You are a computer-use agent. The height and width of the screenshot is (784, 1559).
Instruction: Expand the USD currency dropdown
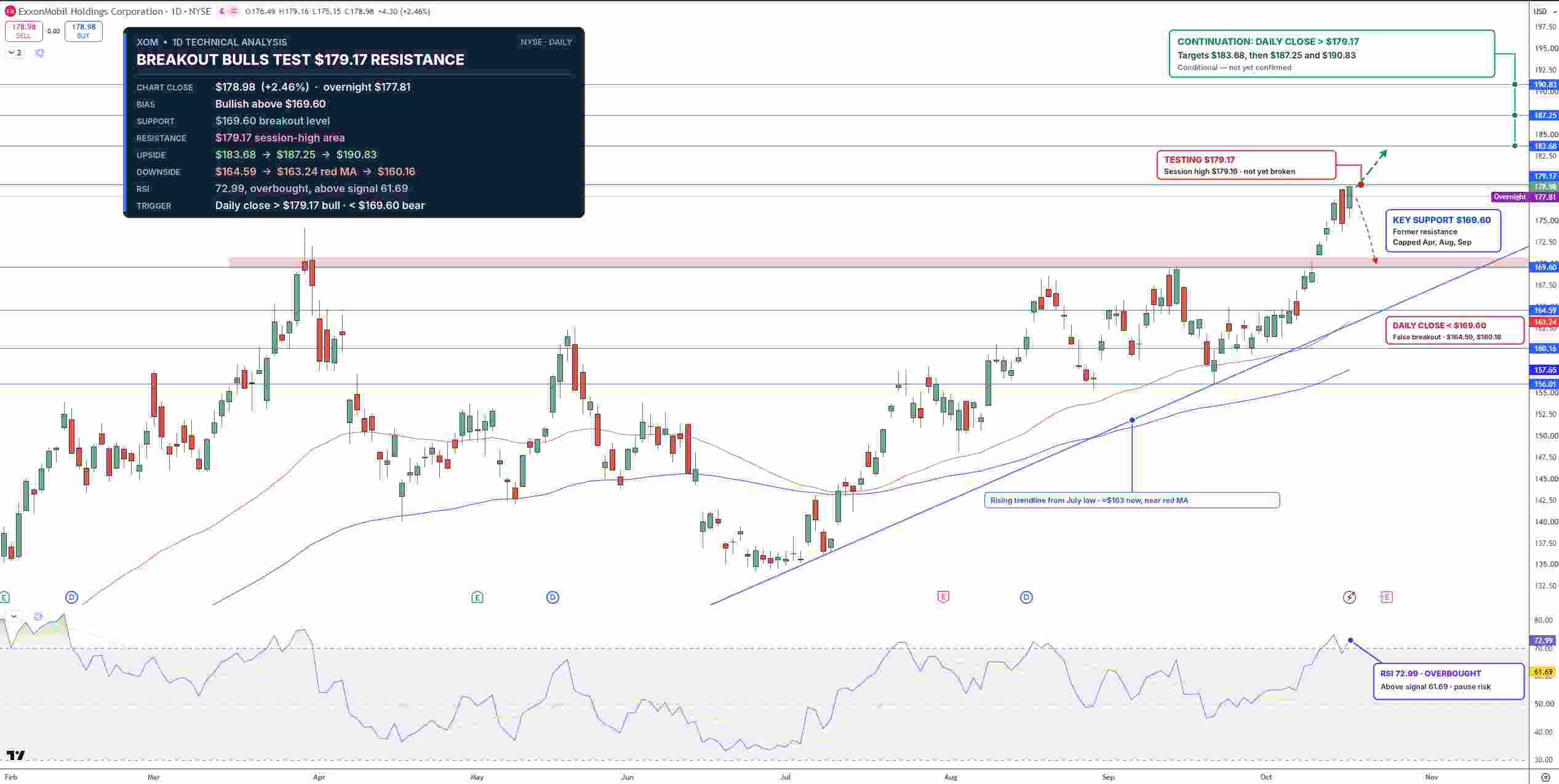click(x=1544, y=11)
